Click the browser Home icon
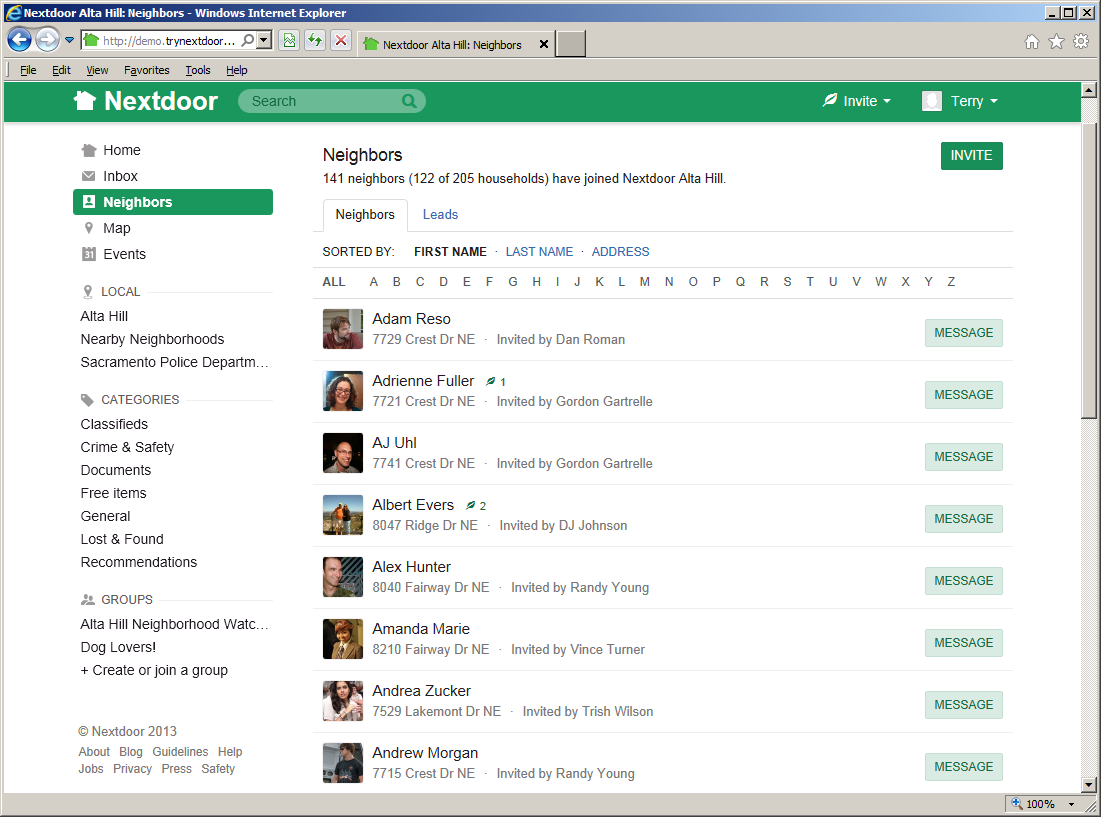 1031,41
